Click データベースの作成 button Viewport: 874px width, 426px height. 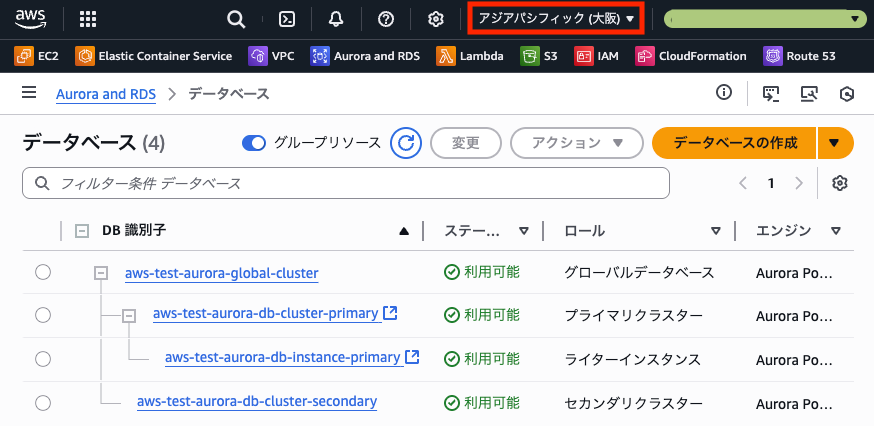pyautogui.click(x=735, y=143)
